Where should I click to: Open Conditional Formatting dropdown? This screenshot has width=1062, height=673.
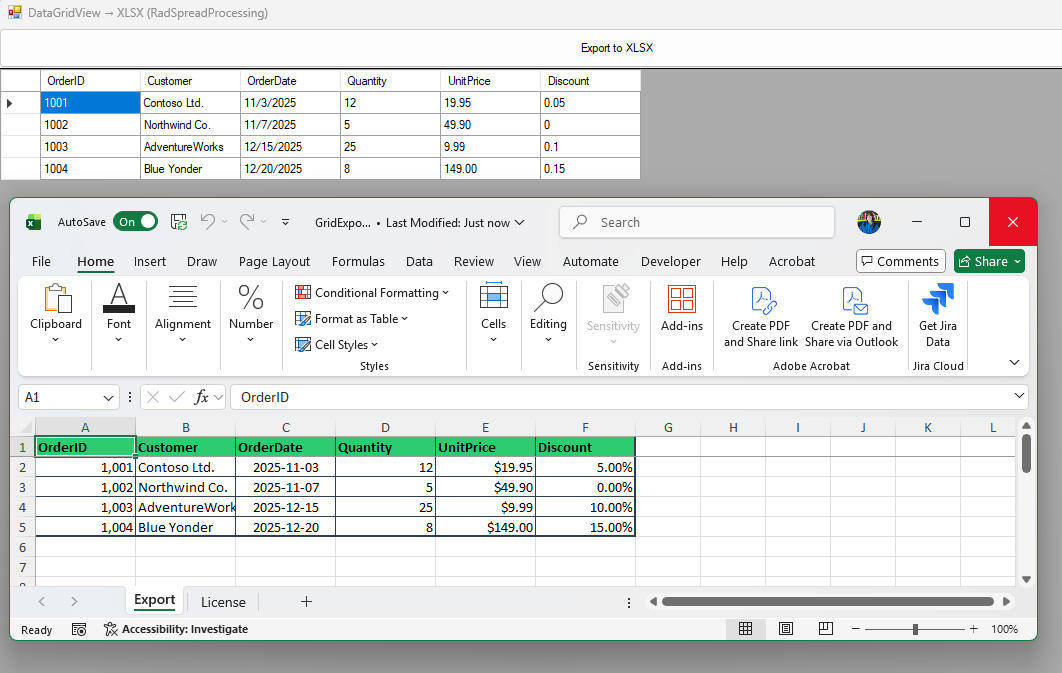click(x=372, y=292)
